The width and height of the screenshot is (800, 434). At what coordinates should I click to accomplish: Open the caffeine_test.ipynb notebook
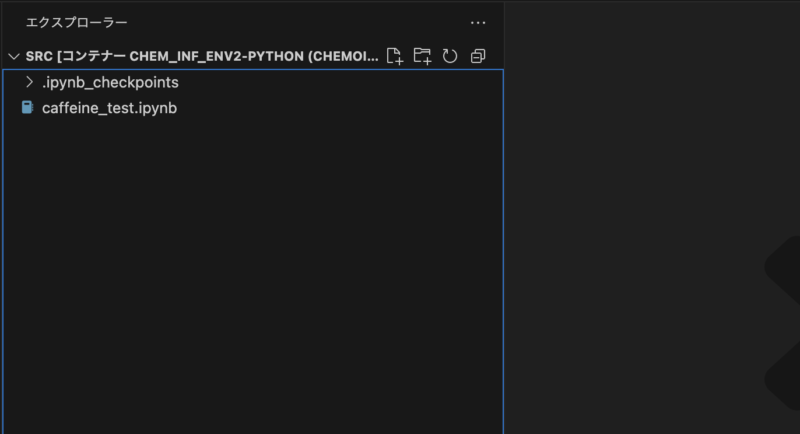tap(109, 108)
